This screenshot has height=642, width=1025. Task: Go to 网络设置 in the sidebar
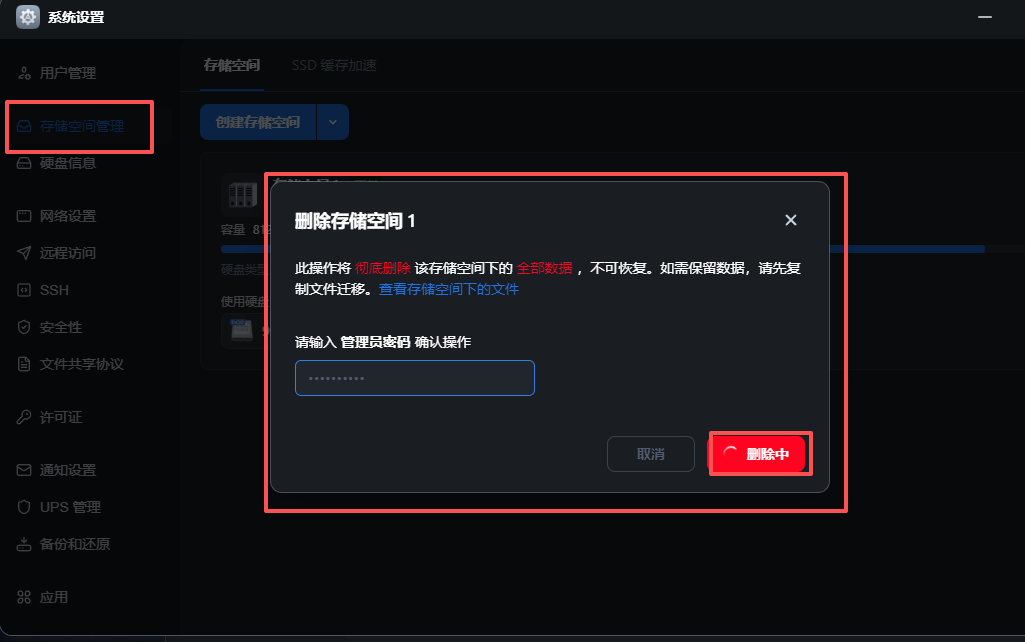coord(58,216)
